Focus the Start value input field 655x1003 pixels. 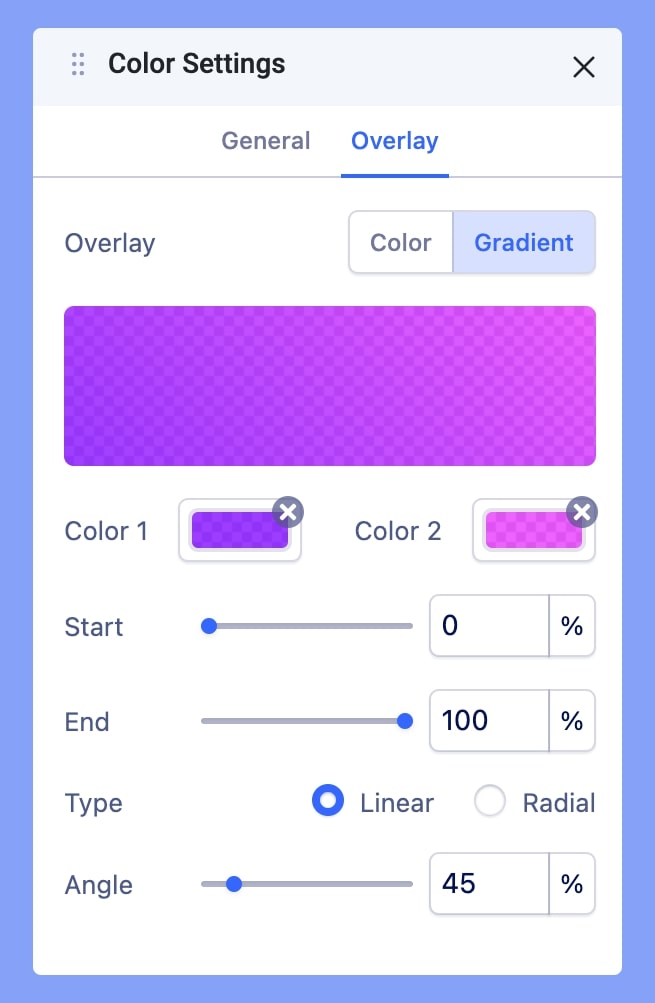pos(489,626)
